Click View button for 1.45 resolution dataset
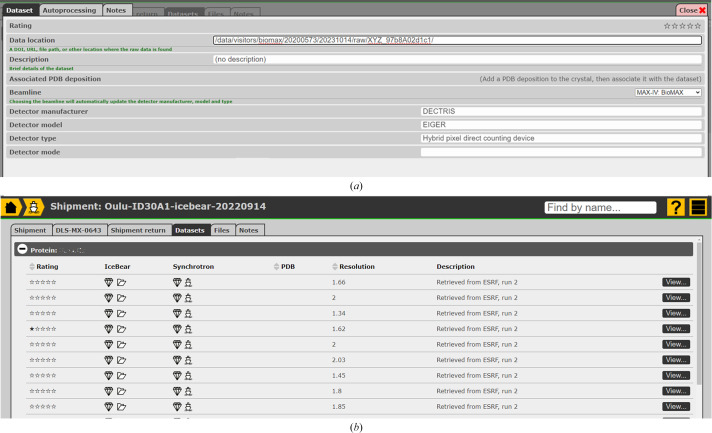 [x=675, y=375]
